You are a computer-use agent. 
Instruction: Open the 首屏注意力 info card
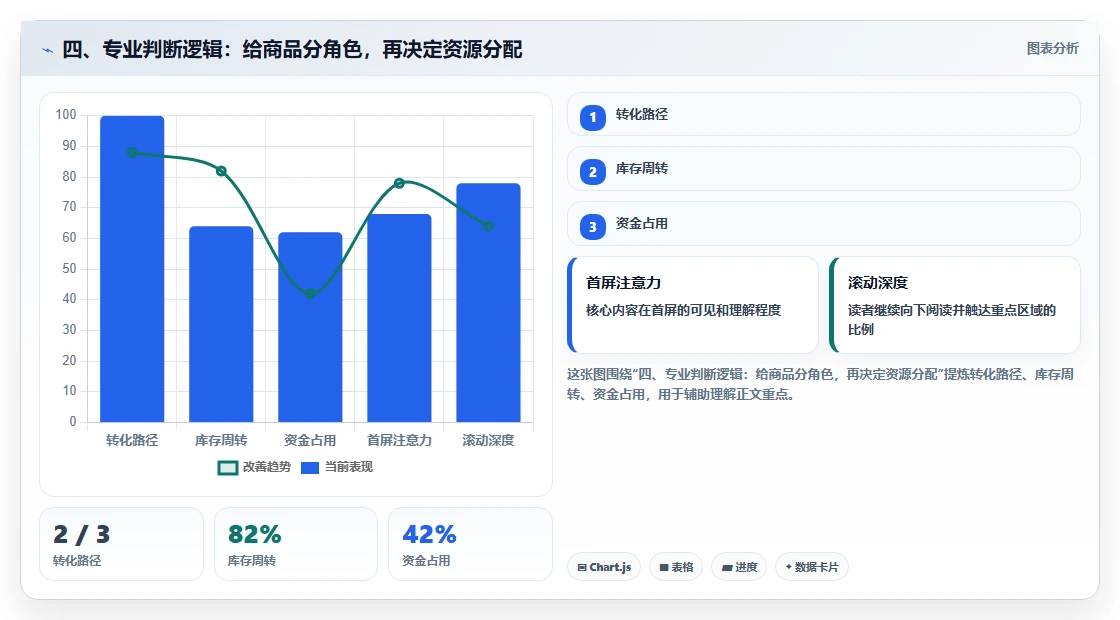coord(693,305)
